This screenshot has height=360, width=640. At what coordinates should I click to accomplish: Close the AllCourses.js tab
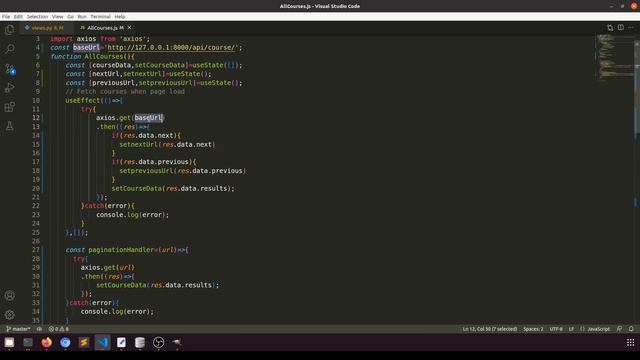click(129, 27)
